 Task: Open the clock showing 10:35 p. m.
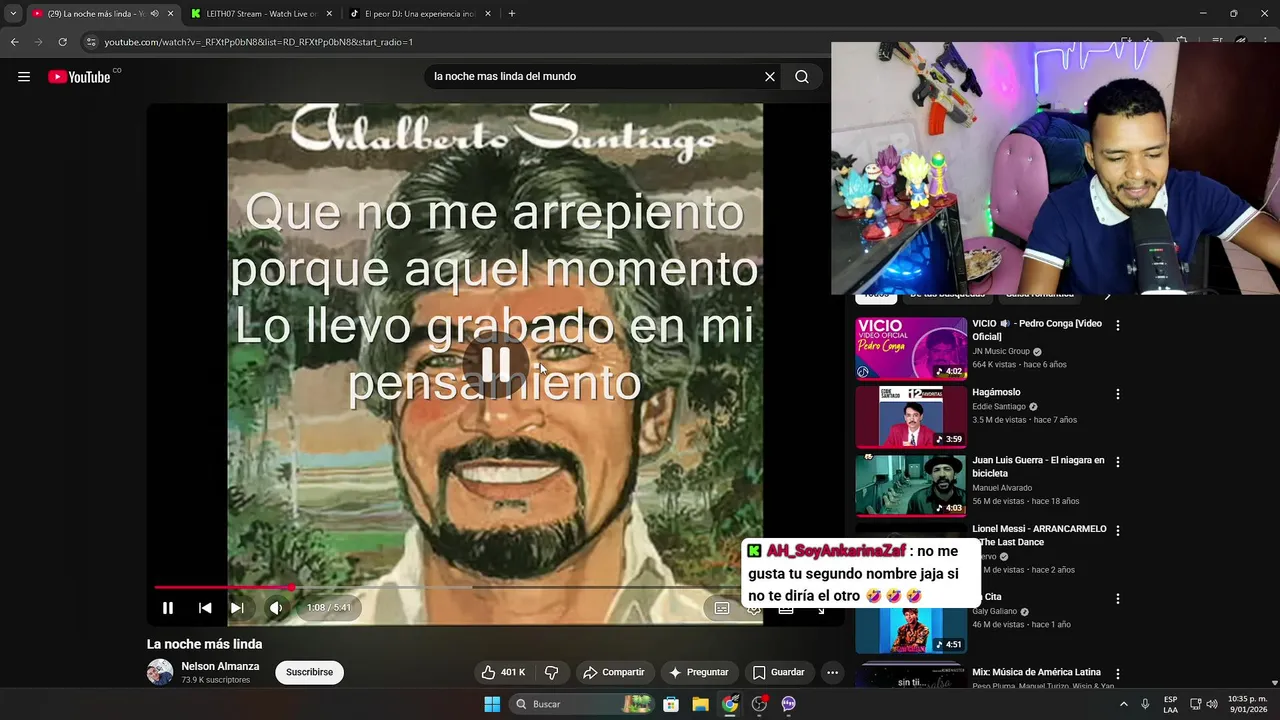[x=1248, y=704]
